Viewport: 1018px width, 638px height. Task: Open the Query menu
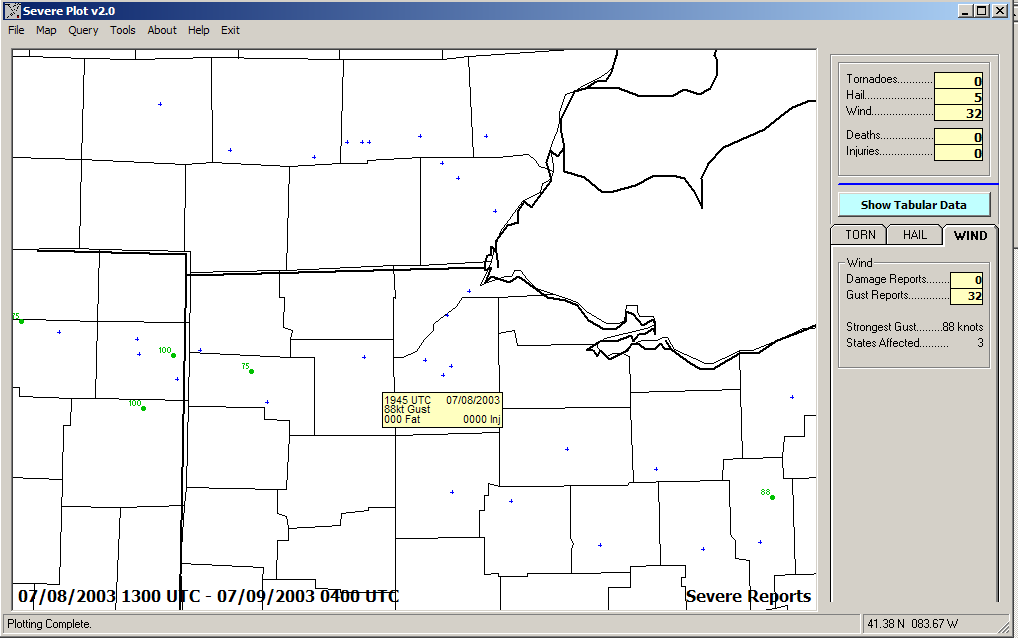(x=83, y=30)
